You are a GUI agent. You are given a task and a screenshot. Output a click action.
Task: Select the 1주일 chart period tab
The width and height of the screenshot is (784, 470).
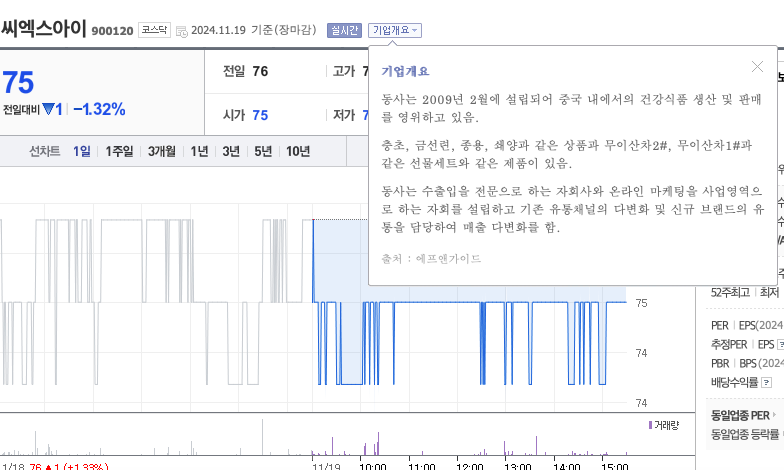(119, 151)
